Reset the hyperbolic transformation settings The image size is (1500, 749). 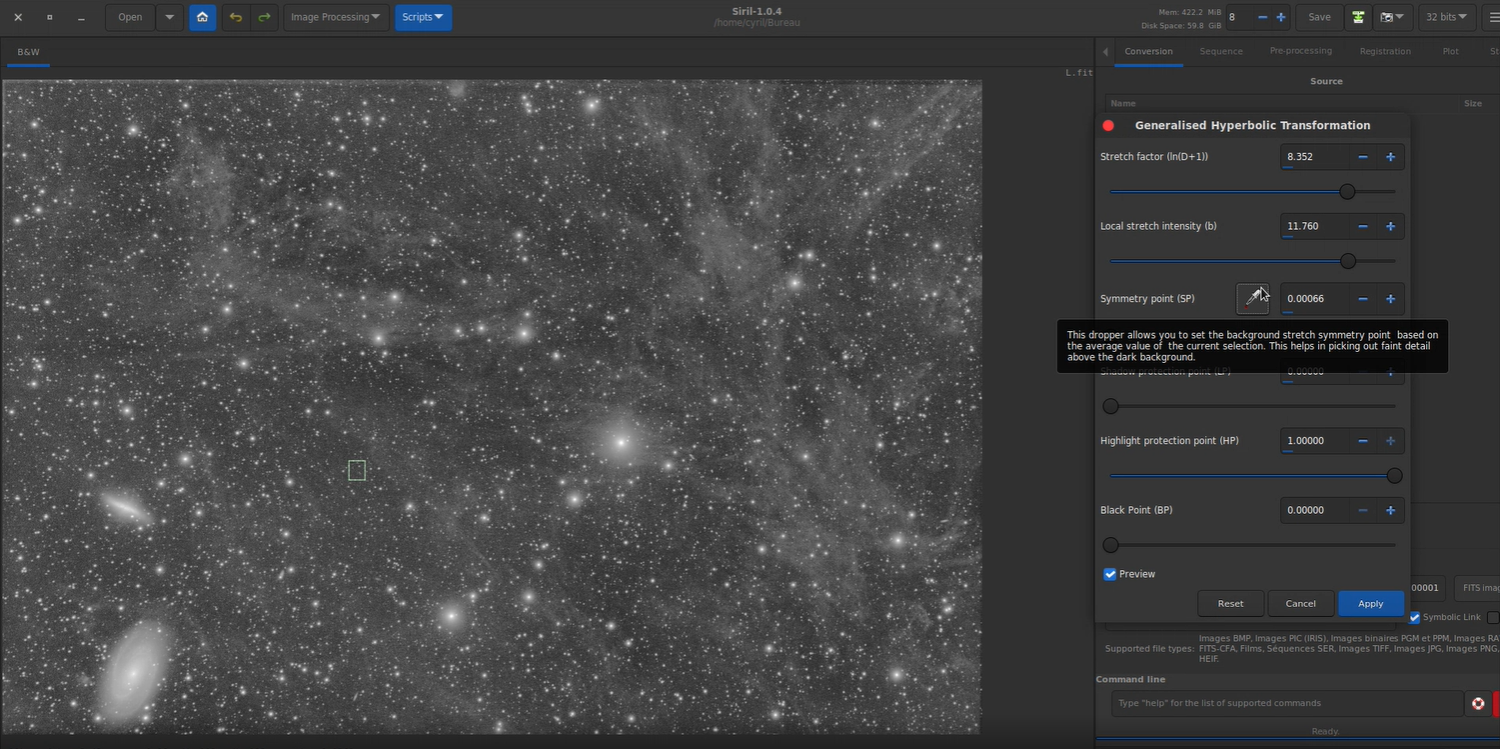(x=1231, y=603)
